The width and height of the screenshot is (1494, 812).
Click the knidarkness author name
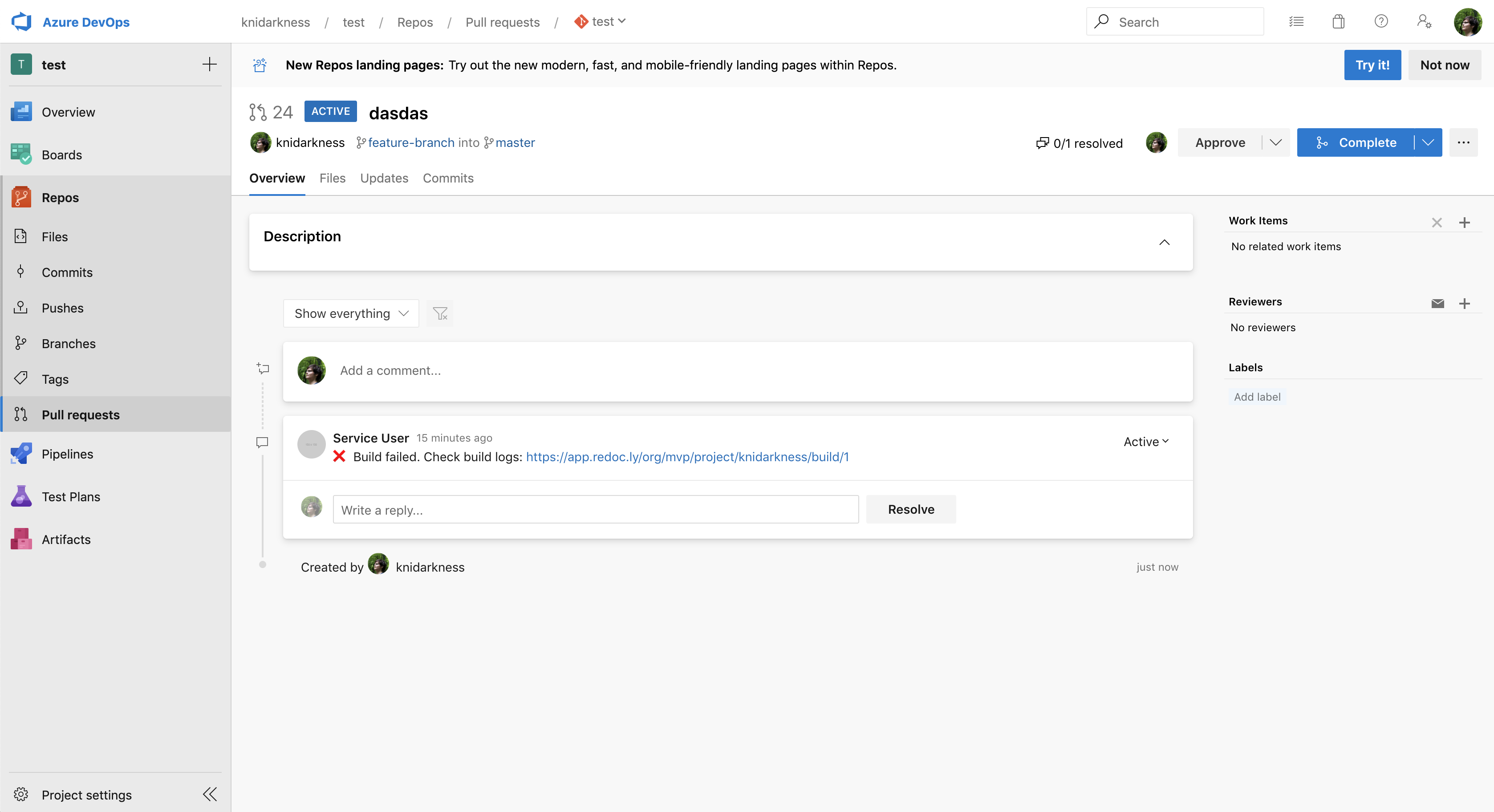(310, 143)
